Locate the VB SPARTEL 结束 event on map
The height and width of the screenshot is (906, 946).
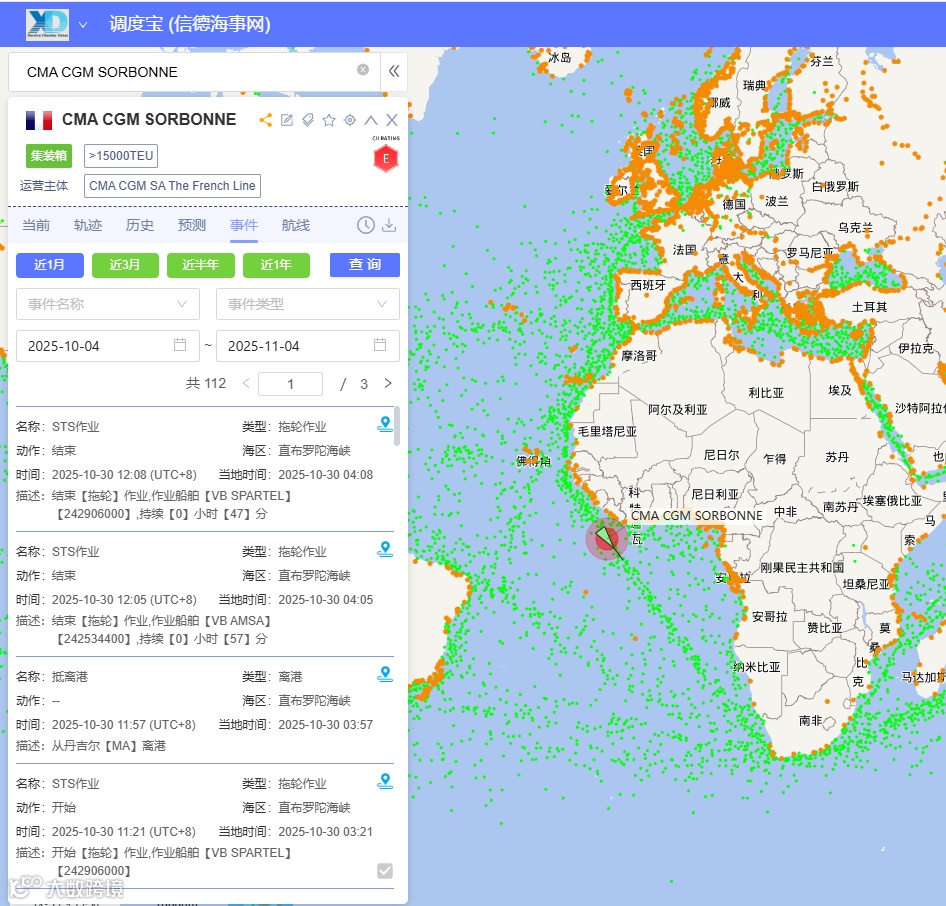[385, 424]
